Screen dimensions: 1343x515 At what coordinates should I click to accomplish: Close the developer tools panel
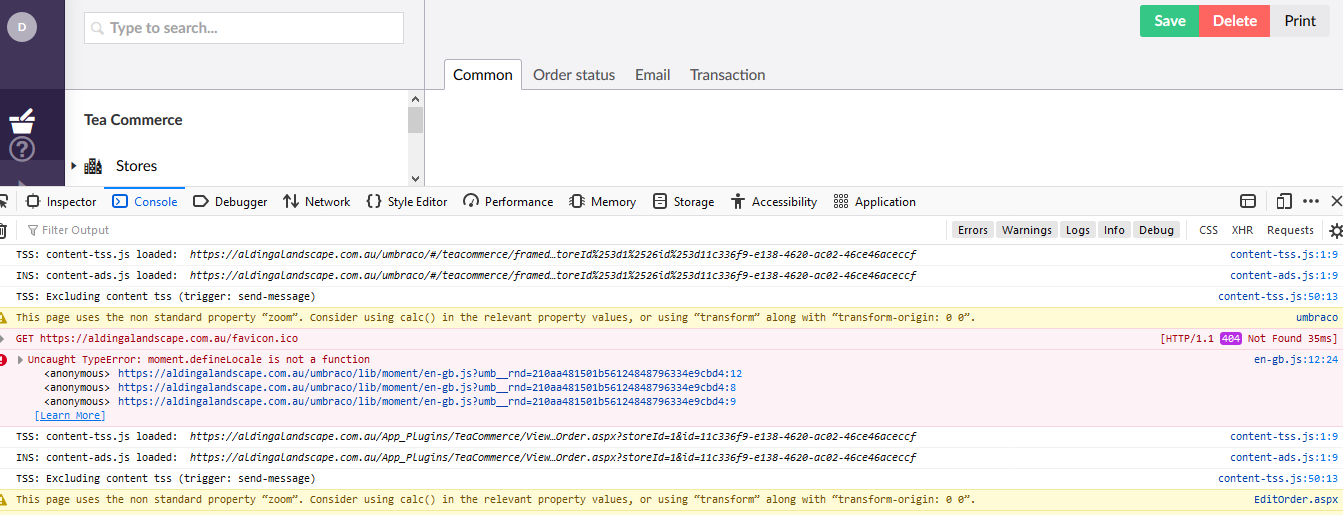click(1336, 201)
